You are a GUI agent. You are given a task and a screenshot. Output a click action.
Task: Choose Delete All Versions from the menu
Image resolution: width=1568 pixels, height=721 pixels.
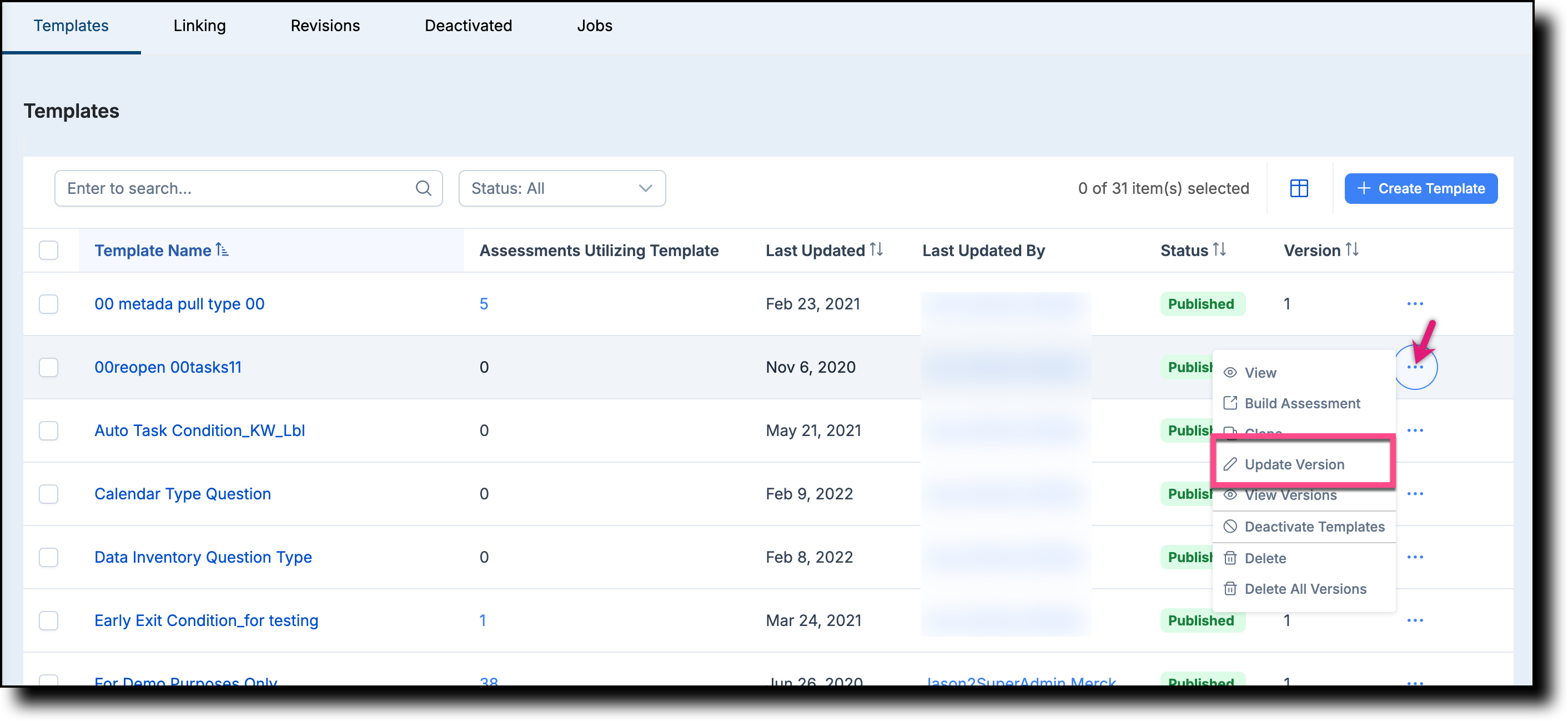[x=1304, y=589]
